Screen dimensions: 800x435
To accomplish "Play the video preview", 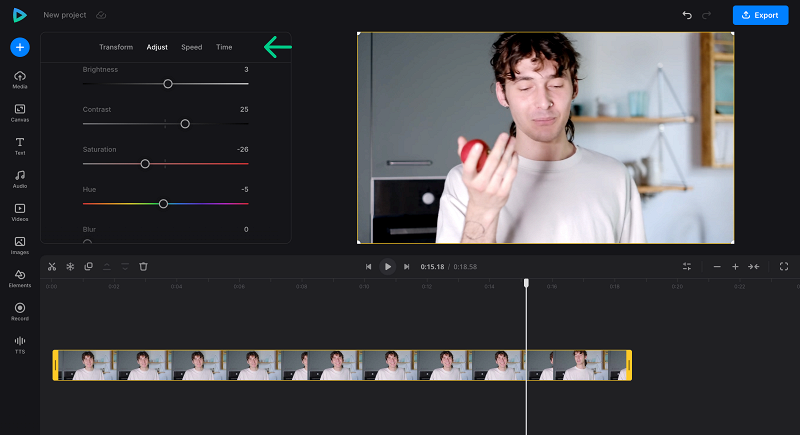I will point(388,267).
